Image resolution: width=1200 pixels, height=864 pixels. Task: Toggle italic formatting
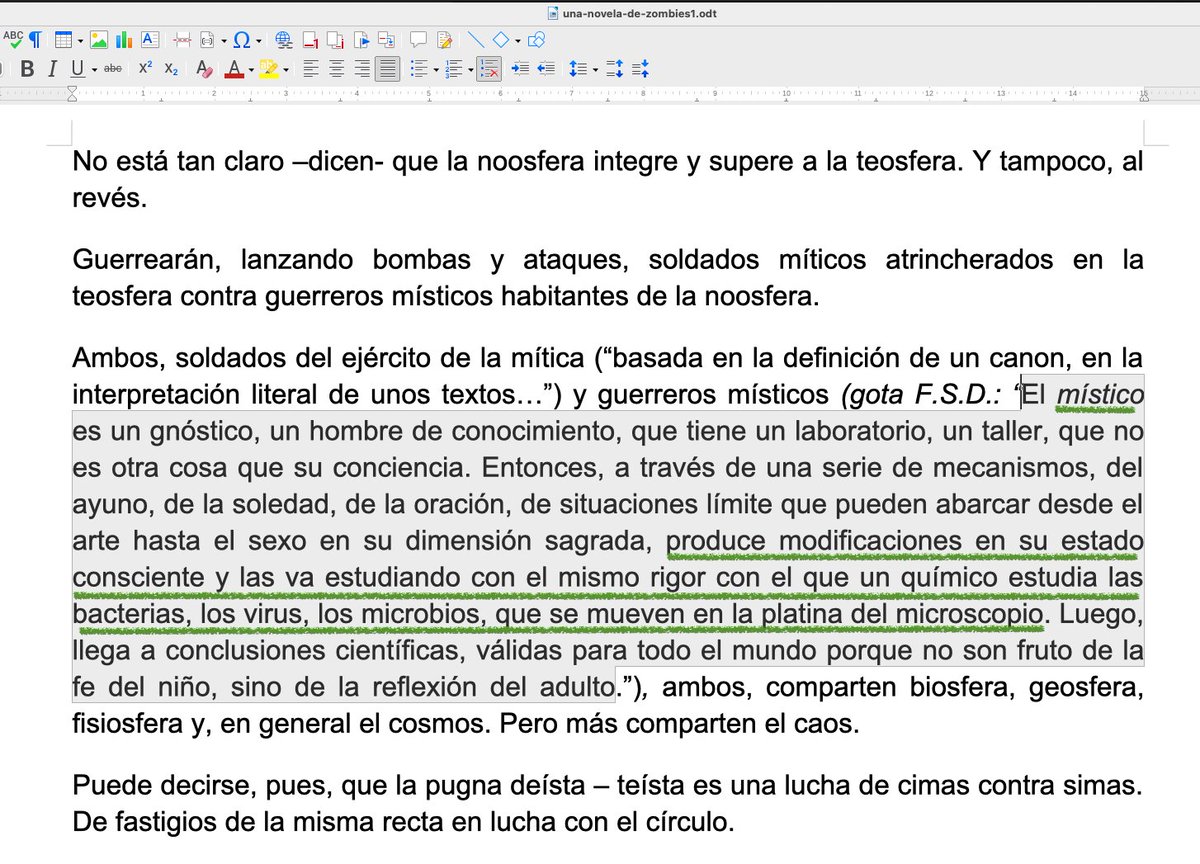pos(52,69)
